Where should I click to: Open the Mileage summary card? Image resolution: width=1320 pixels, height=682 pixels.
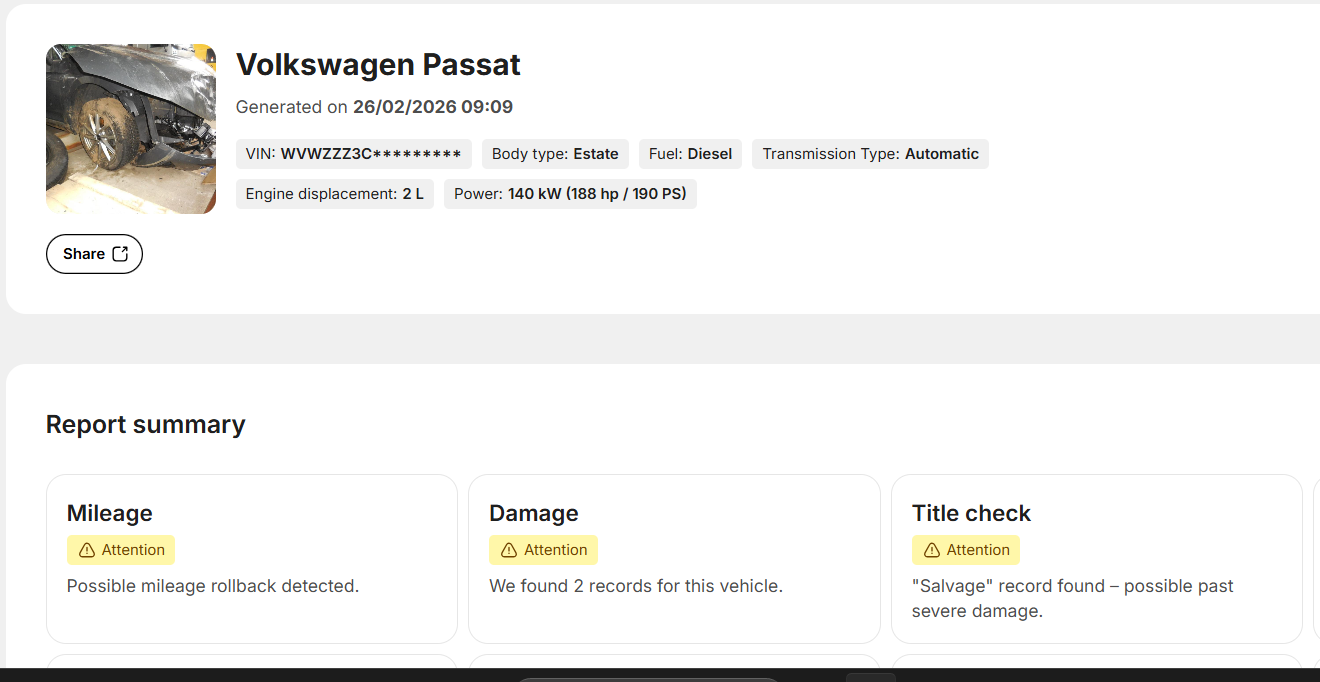(252, 559)
